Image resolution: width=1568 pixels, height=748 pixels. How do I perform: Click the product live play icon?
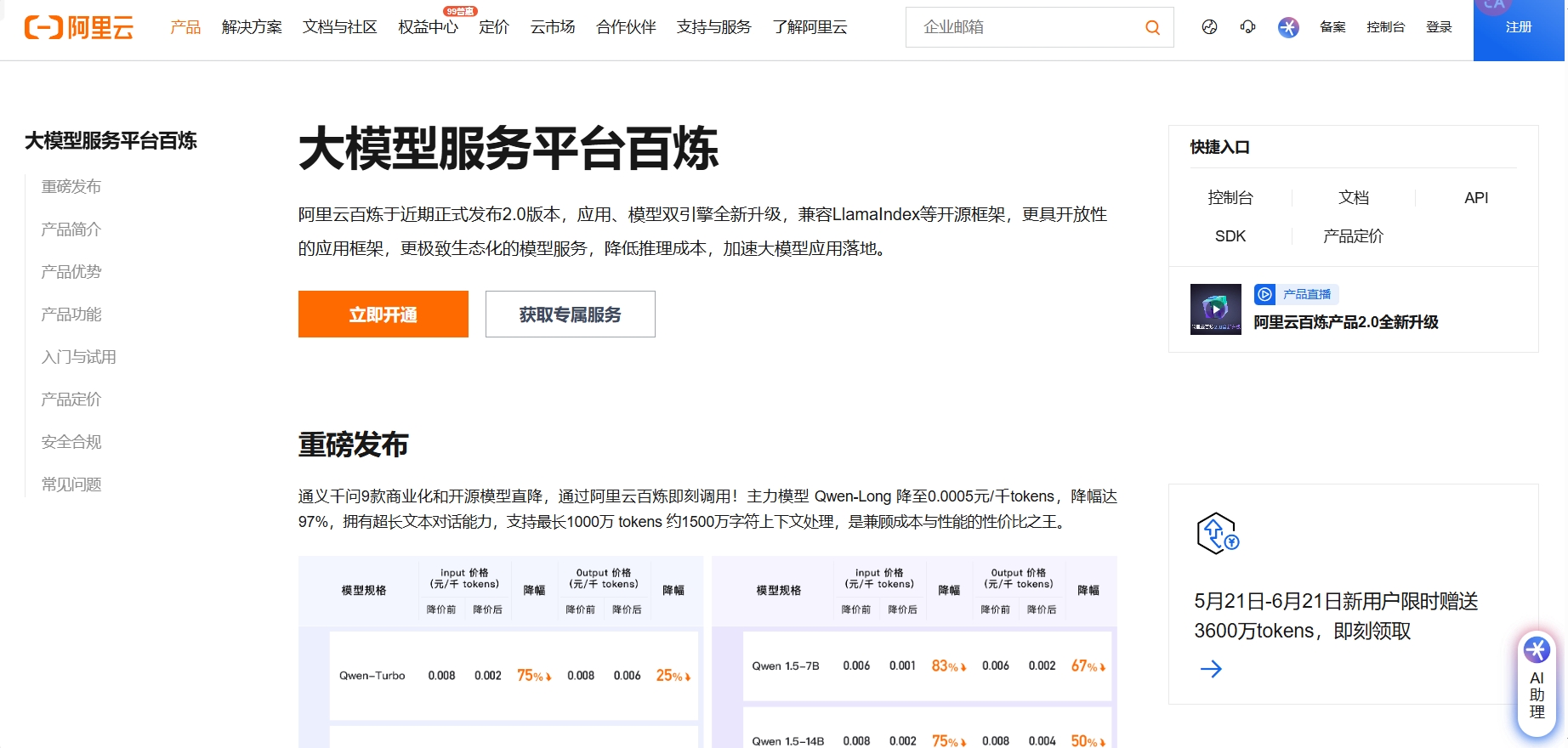pyautogui.click(x=1264, y=294)
